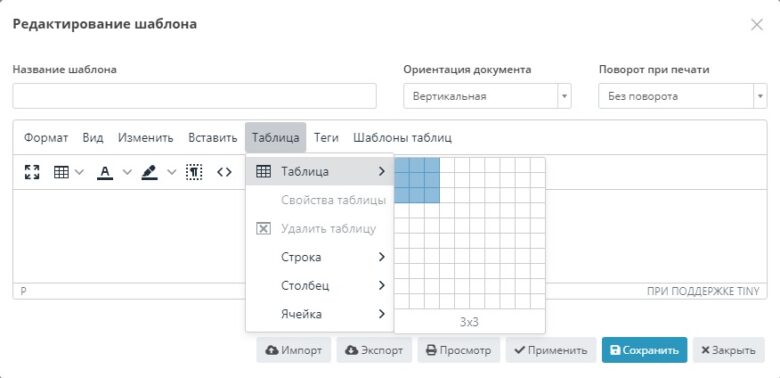Click the Название шаблона input field
780x378 pixels.
(x=195, y=96)
